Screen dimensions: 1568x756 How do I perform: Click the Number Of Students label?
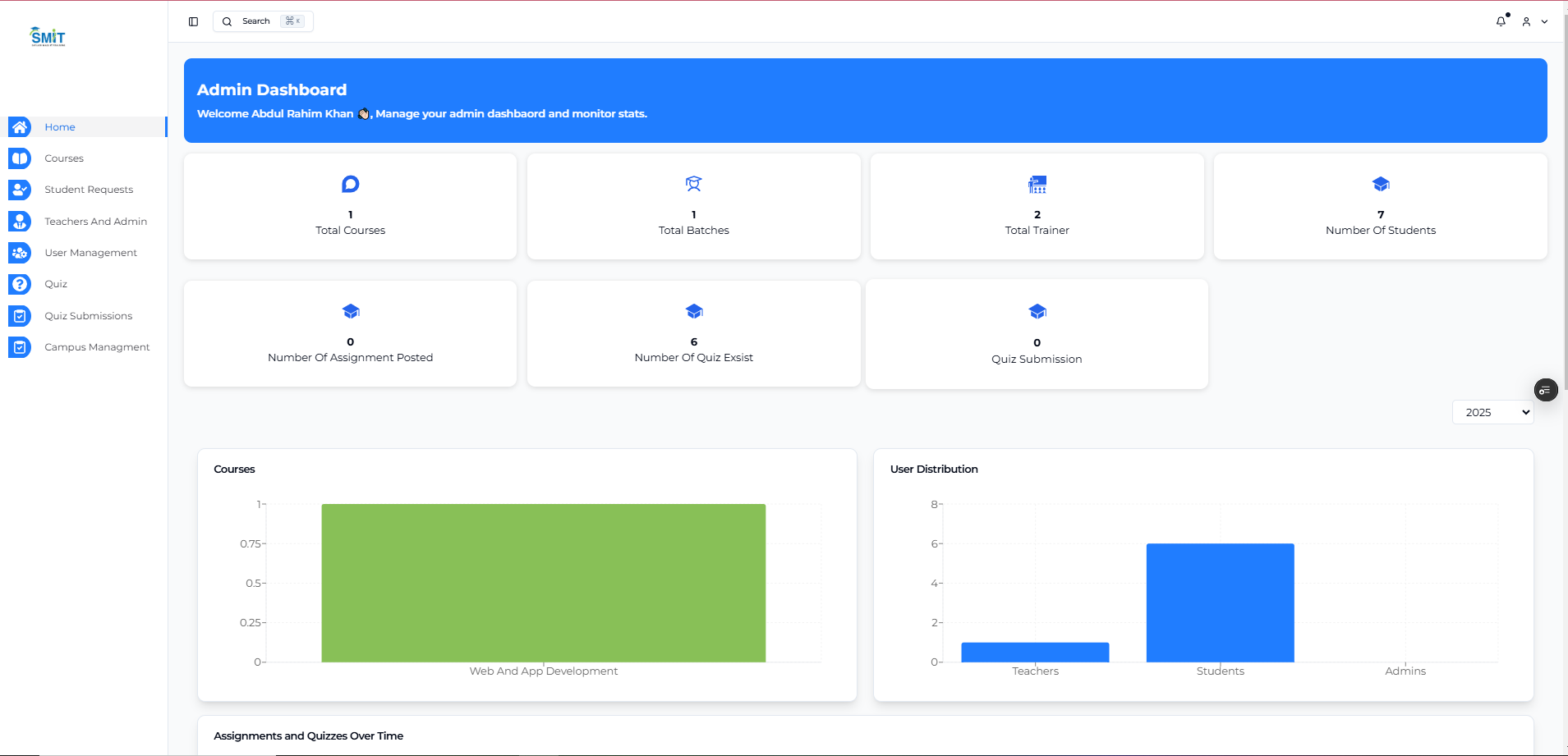(1381, 231)
